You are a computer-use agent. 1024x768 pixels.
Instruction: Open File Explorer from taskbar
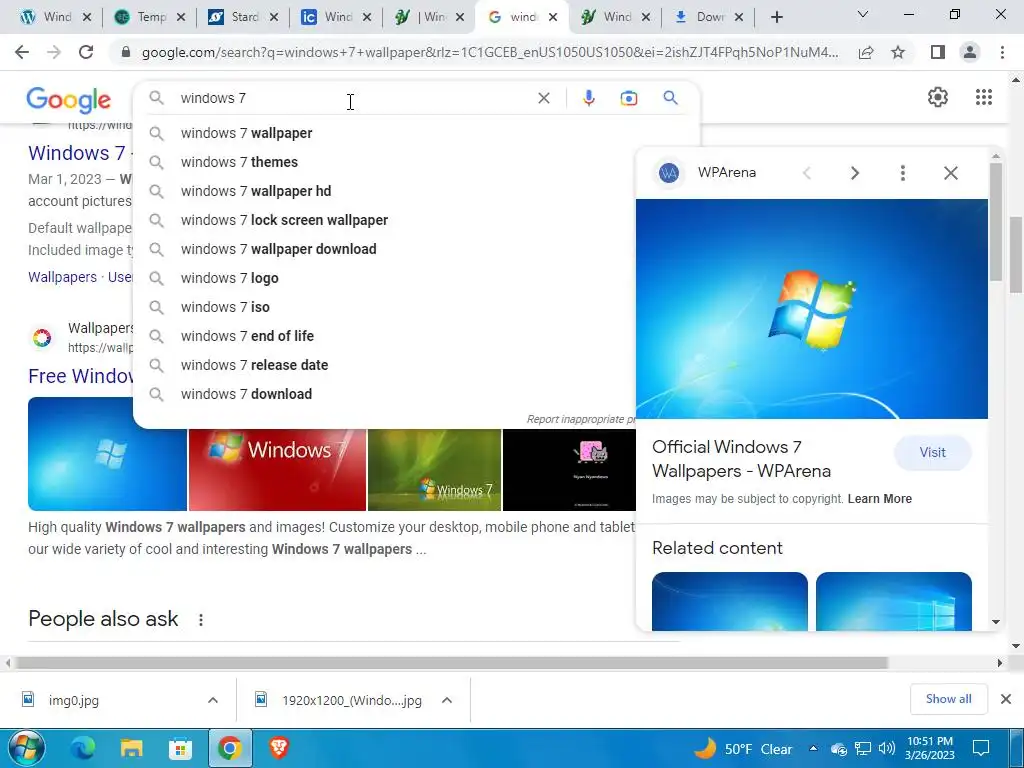[131, 748]
